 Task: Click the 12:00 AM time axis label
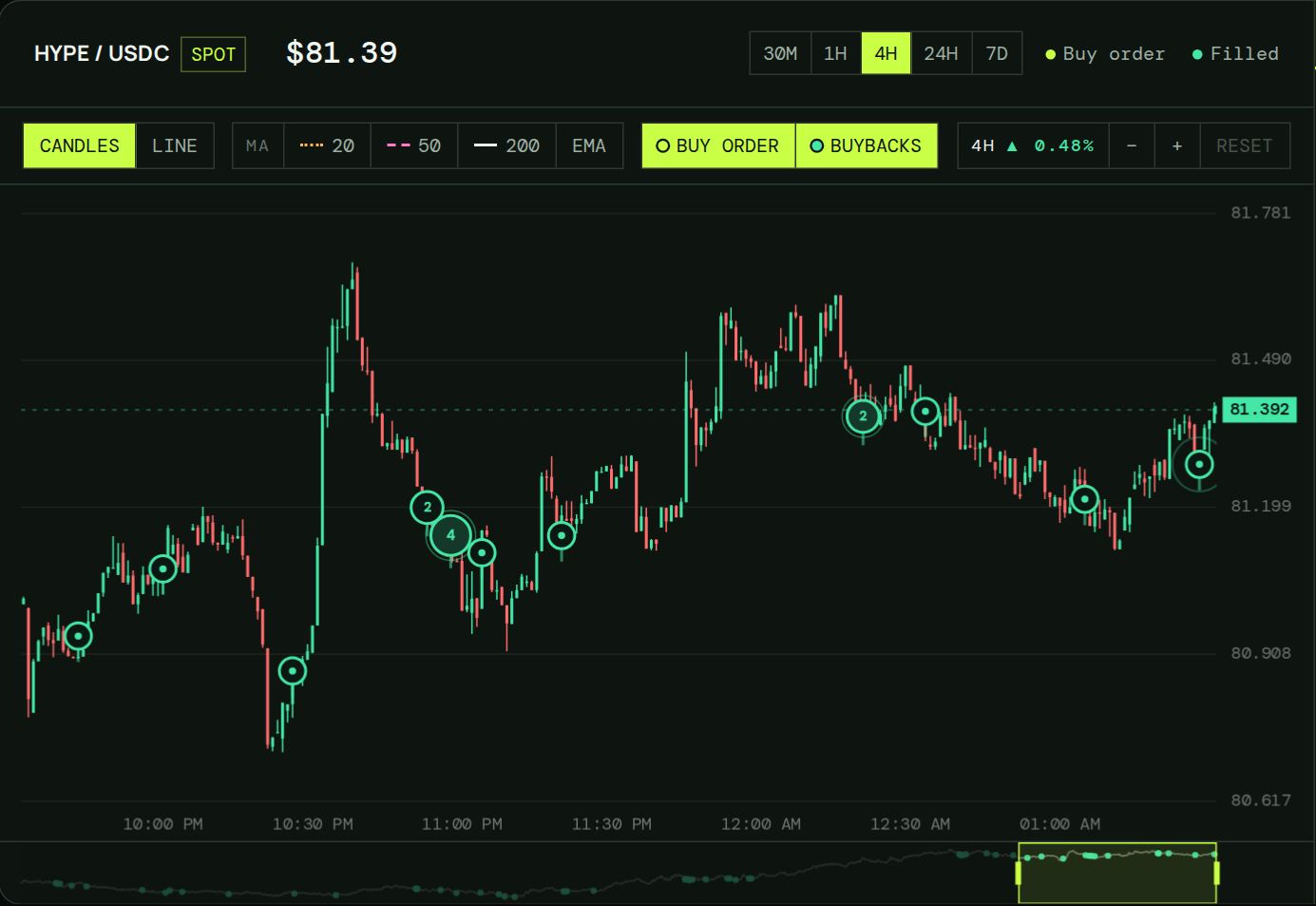761,824
